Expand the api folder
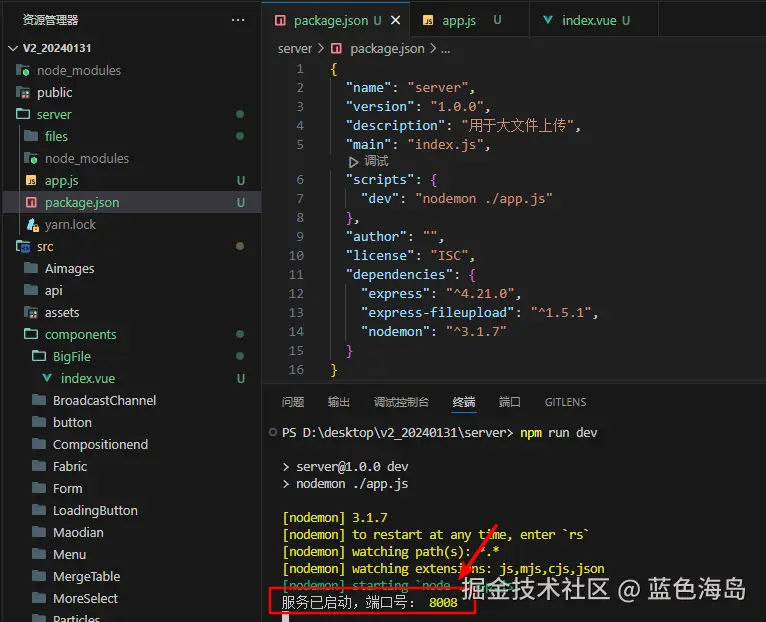This screenshot has width=766, height=622. pyautogui.click(x=53, y=290)
